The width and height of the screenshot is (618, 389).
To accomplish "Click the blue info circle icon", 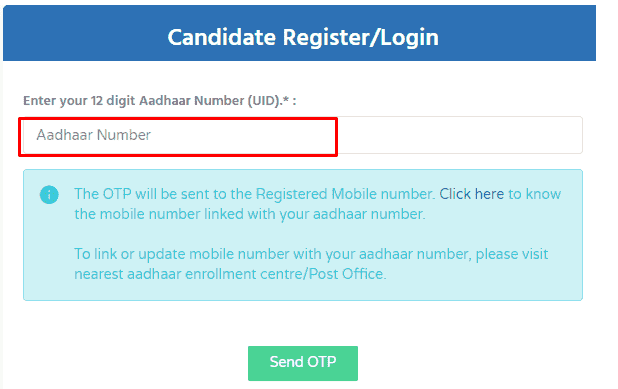I will (49, 195).
